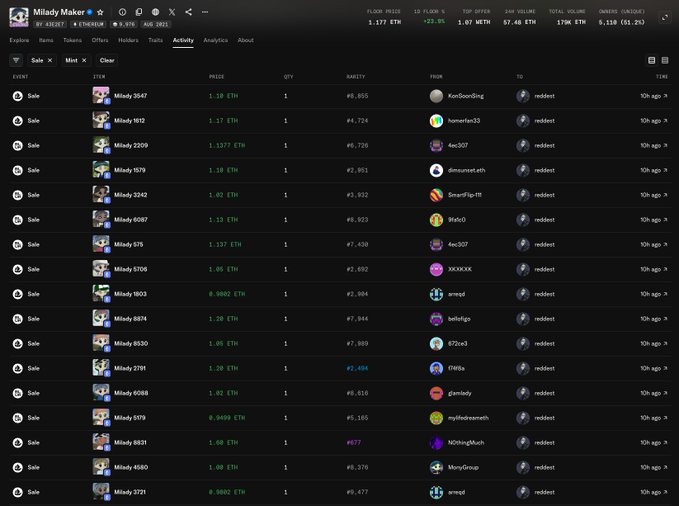The height and width of the screenshot is (506, 679).
Task: Click the creator tag BY 43E2E7
Action: pyautogui.click(x=50, y=24)
